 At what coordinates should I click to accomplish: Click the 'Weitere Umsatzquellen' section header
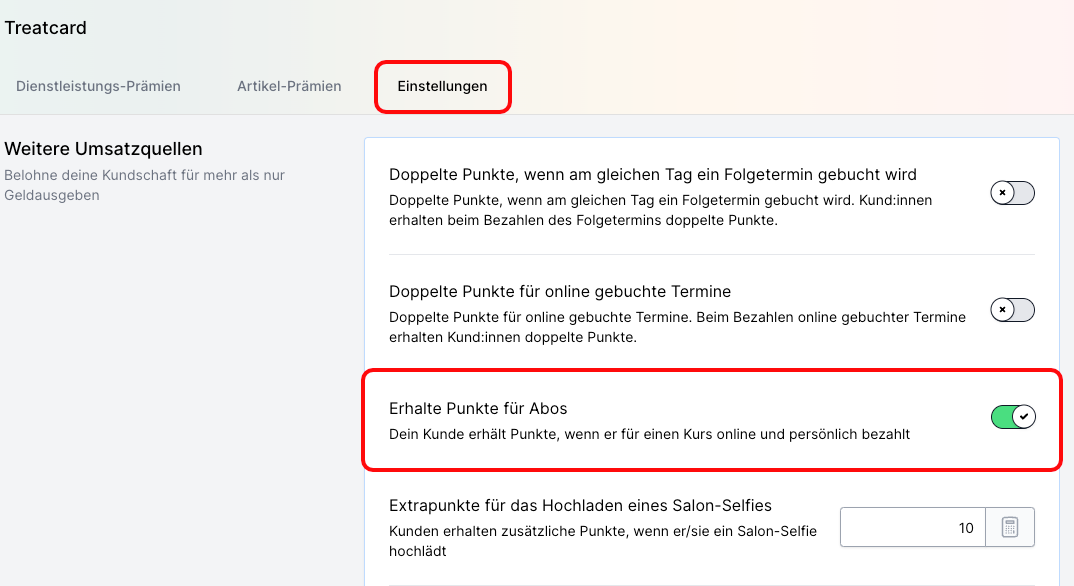104,148
